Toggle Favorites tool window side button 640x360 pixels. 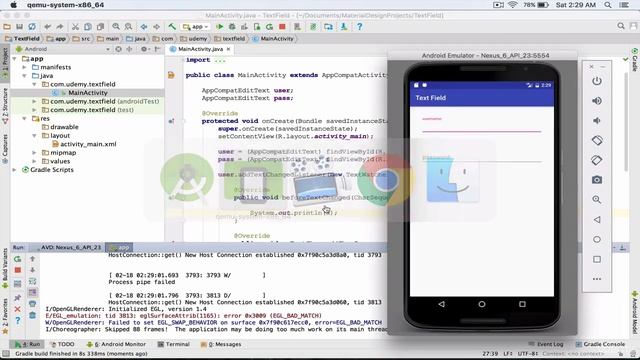[x=5, y=316]
